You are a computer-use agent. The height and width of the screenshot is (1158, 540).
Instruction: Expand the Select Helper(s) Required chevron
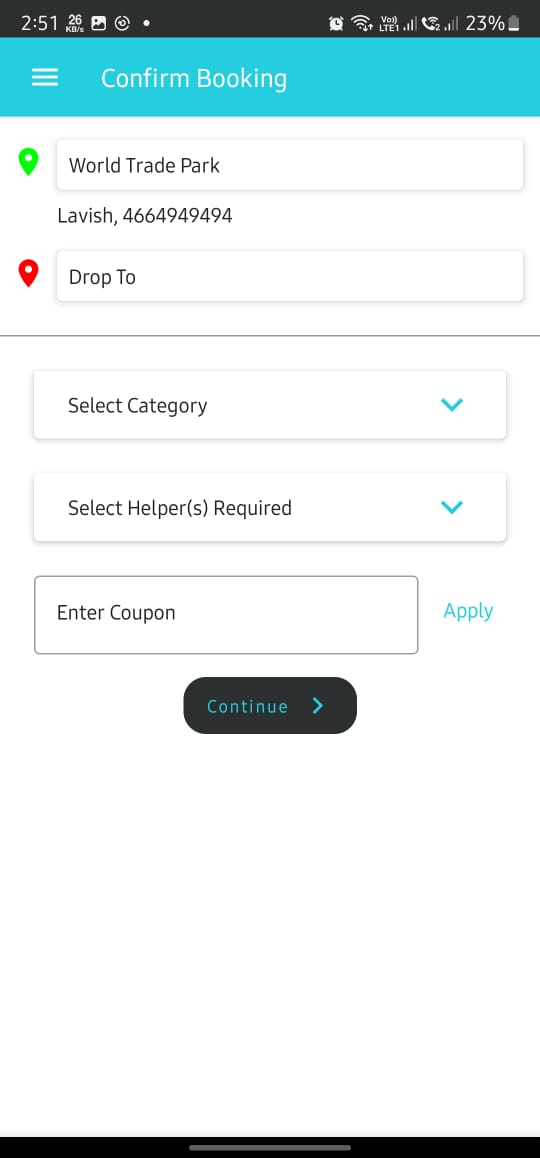pyautogui.click(x=451, y=507)
